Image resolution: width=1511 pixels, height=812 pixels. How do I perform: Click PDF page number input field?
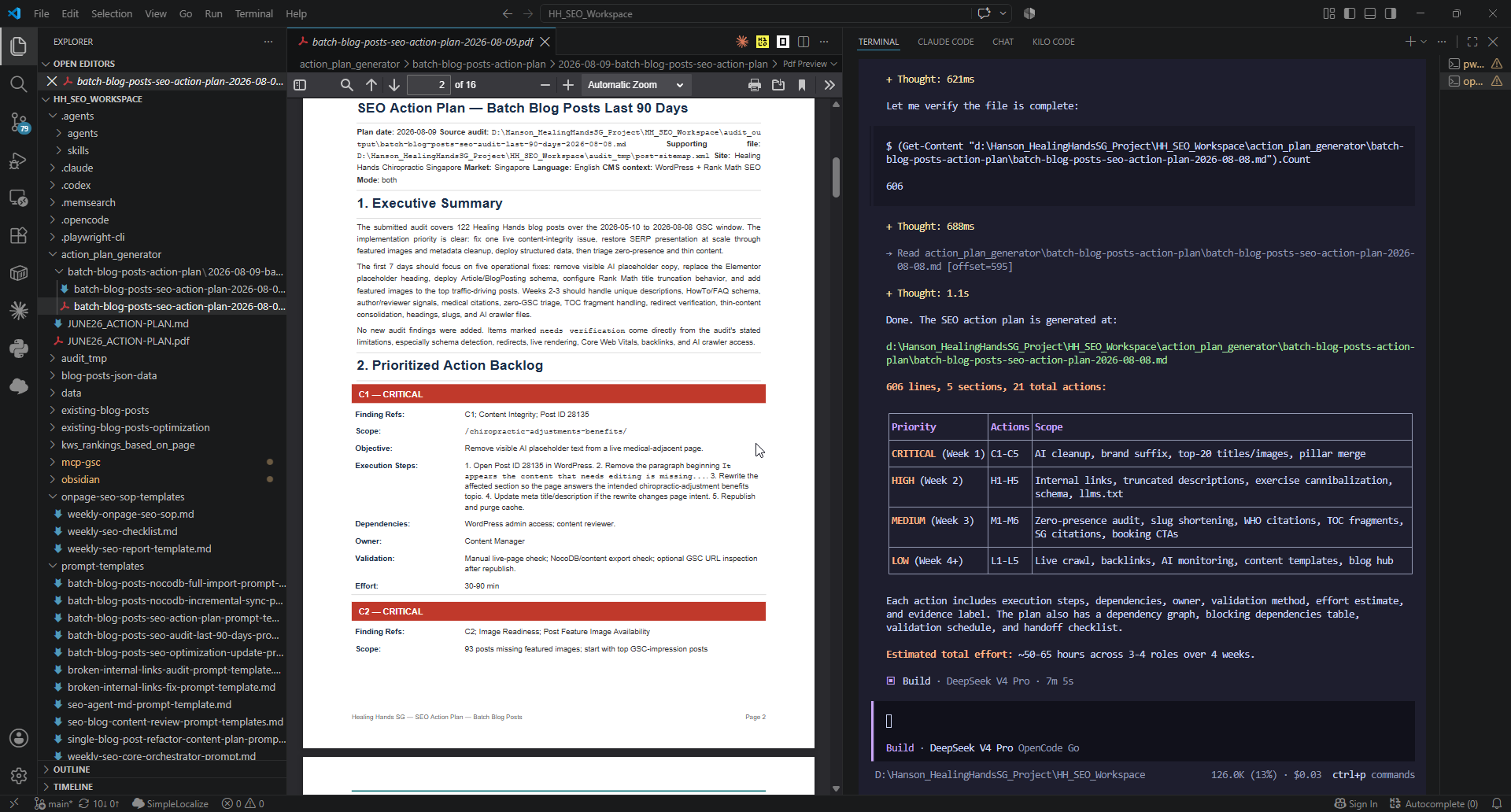(428, 85)
